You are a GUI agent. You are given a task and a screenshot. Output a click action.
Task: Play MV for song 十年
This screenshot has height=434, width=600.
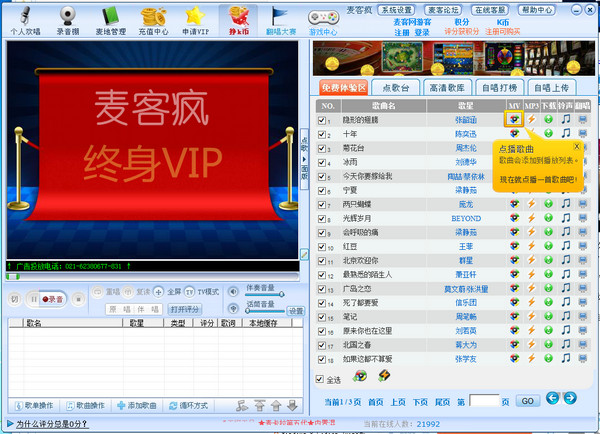(x=514, y=134)
